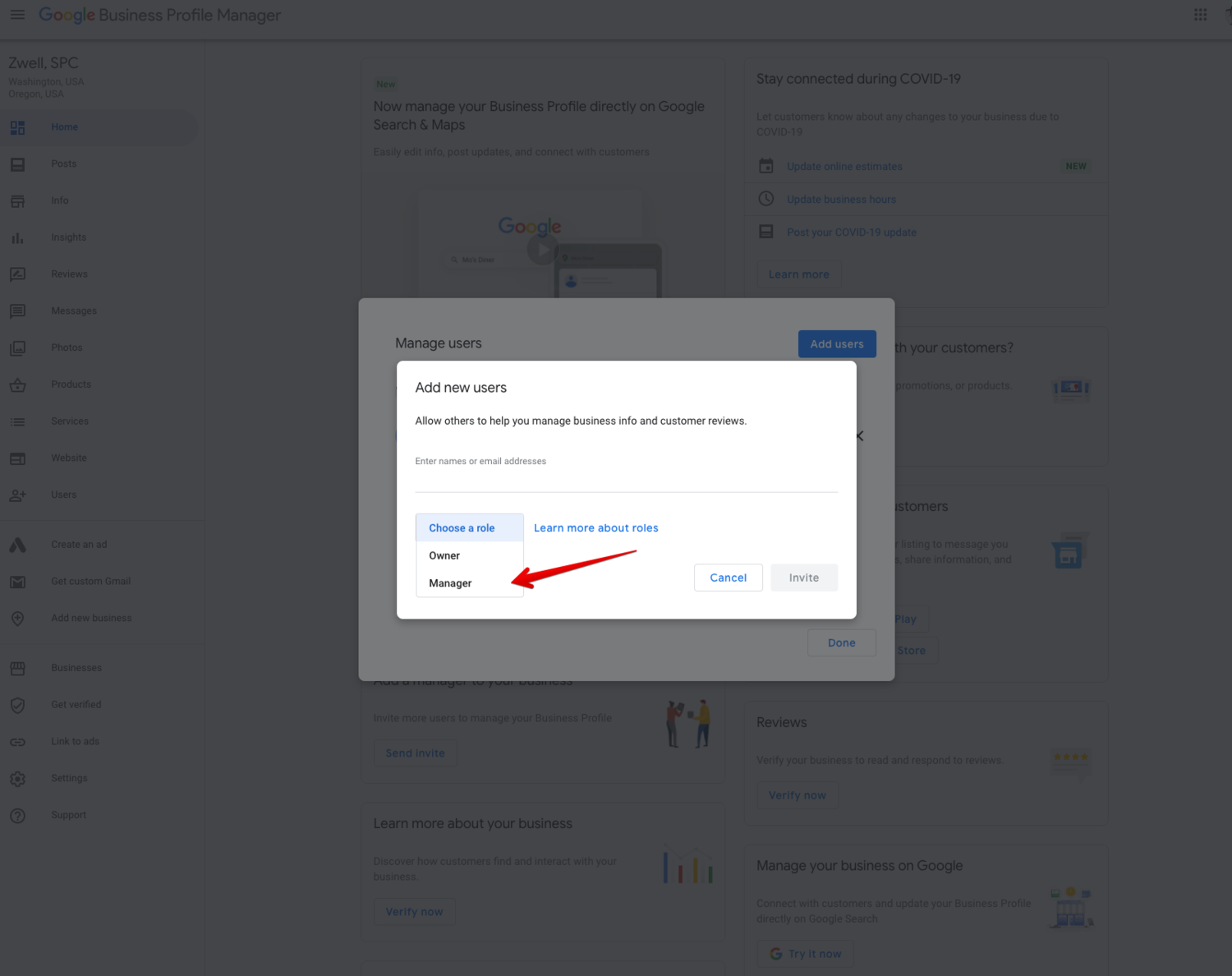Open the hamburger main menu
The height and width of the screenshot is (976, 1232).
pyautogui.click(x=17, y=15)
